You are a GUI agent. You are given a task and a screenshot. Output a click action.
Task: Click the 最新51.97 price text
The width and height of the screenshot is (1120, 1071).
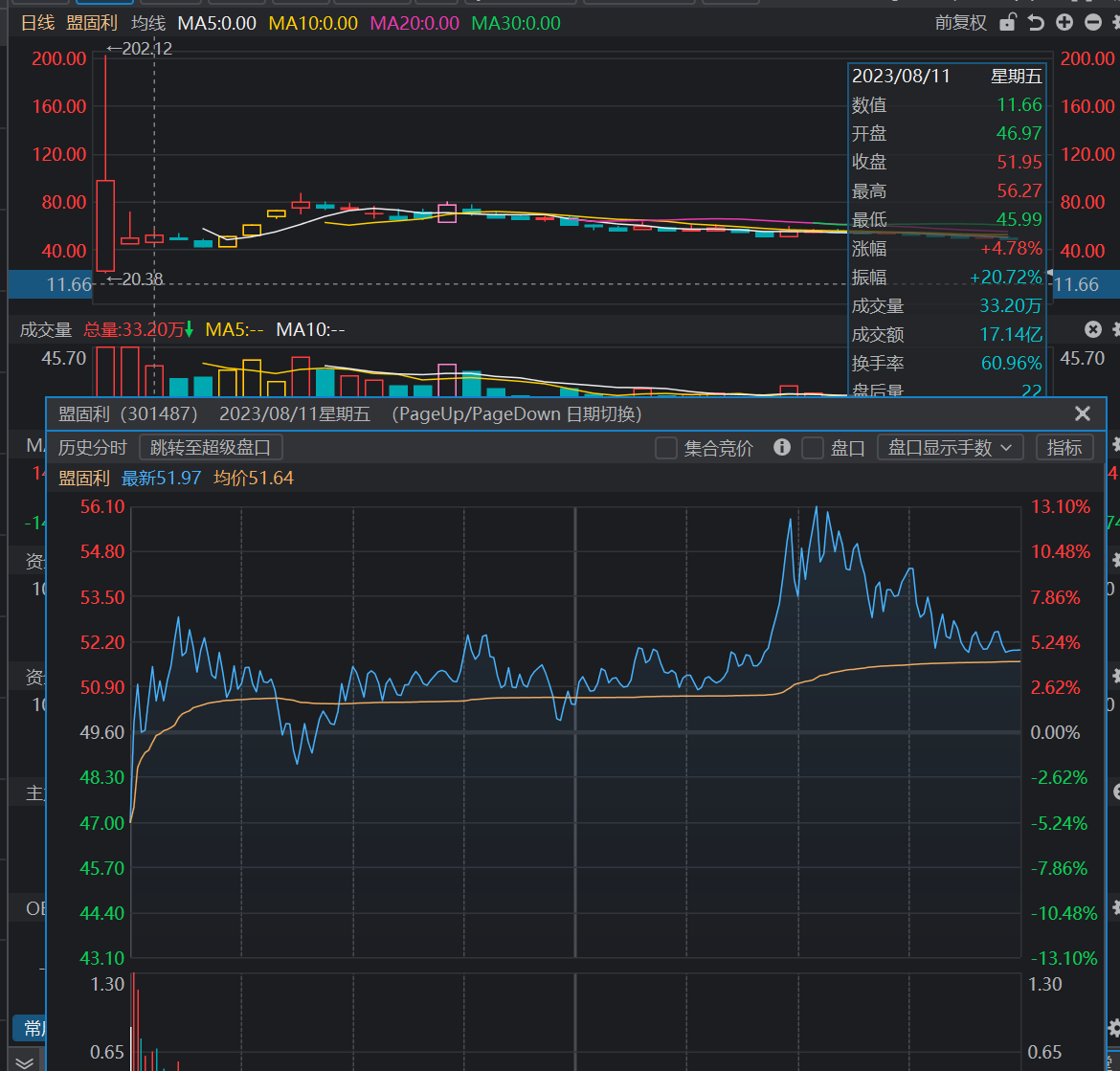(x=162, y=478)
